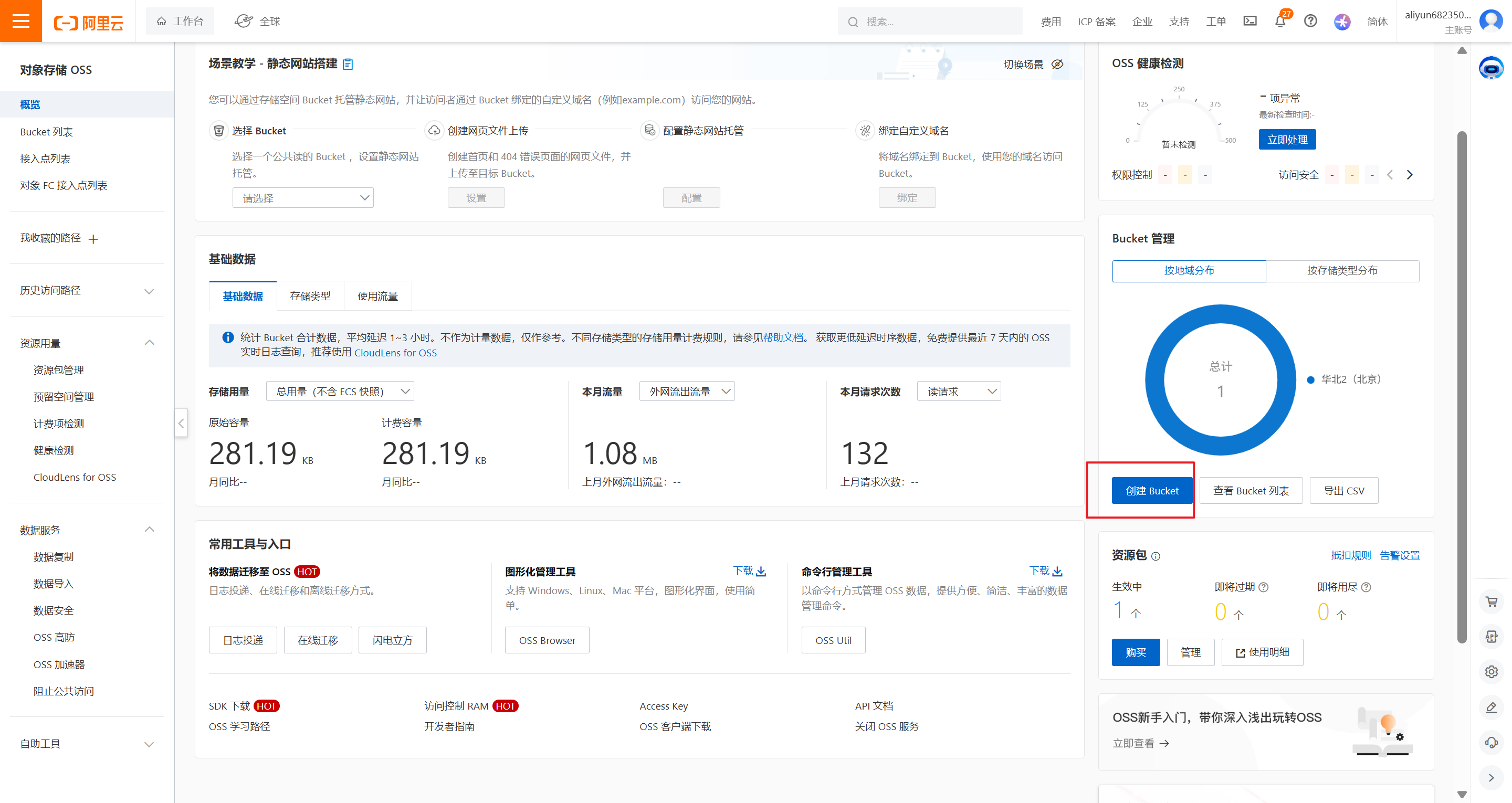Screen dimensions: 1512x803
Task: Open the 请选择 Bucket dropdown
Action: click(x=303, y=198)
